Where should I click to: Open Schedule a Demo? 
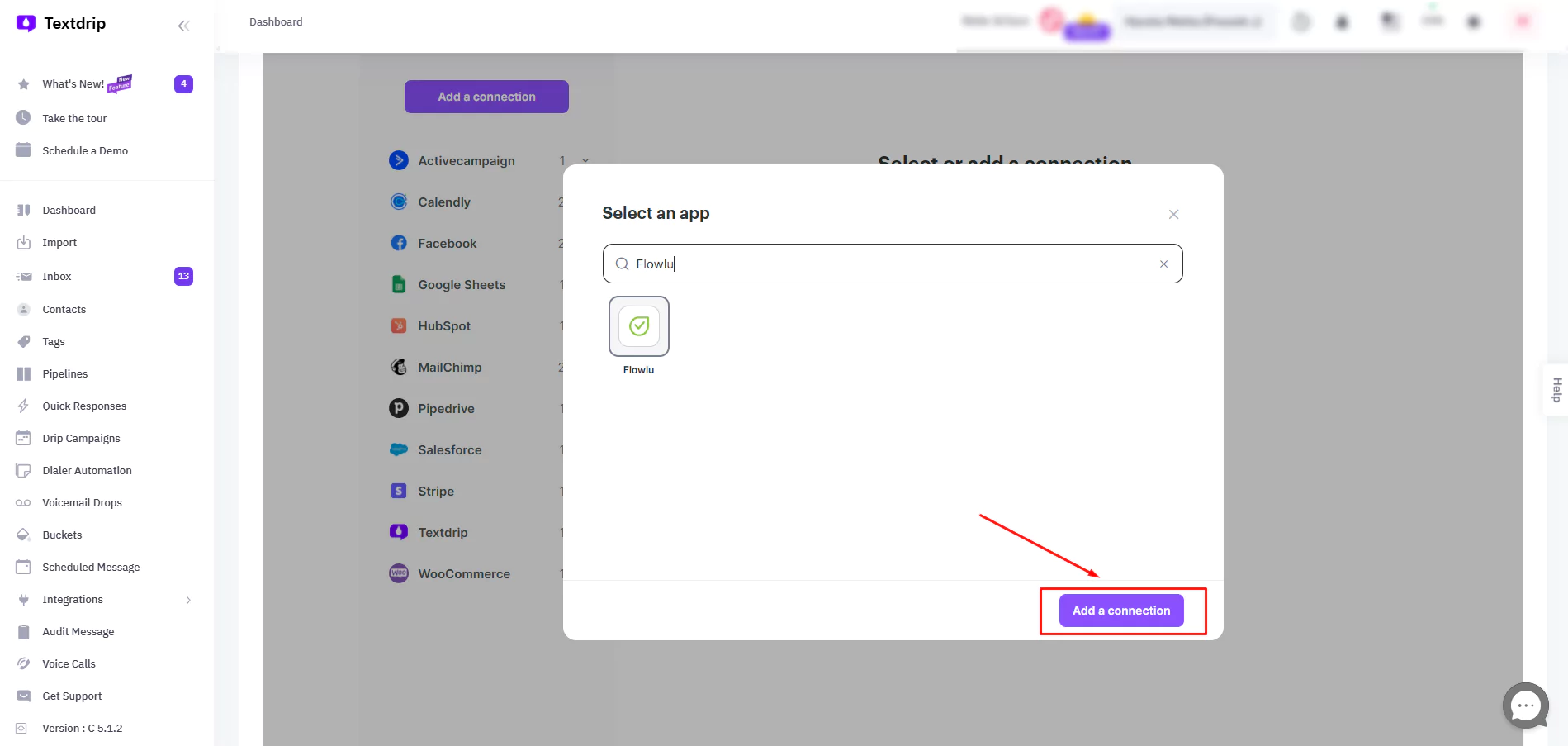(x=85, y=150)
